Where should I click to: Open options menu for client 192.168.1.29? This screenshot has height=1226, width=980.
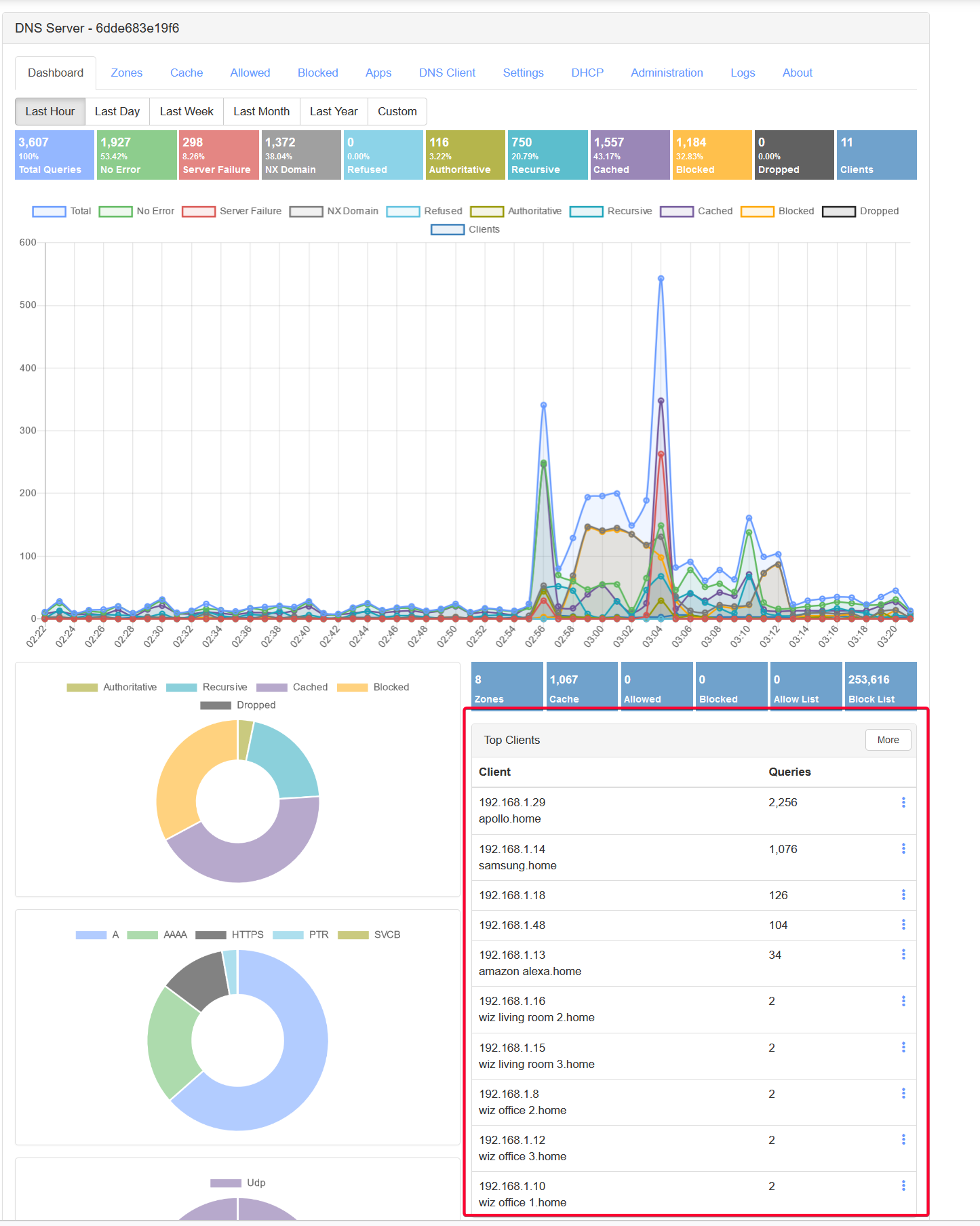903,802
